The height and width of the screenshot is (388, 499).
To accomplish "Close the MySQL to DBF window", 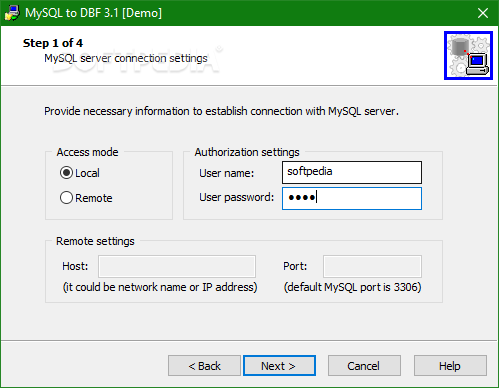I will (483, 13).
